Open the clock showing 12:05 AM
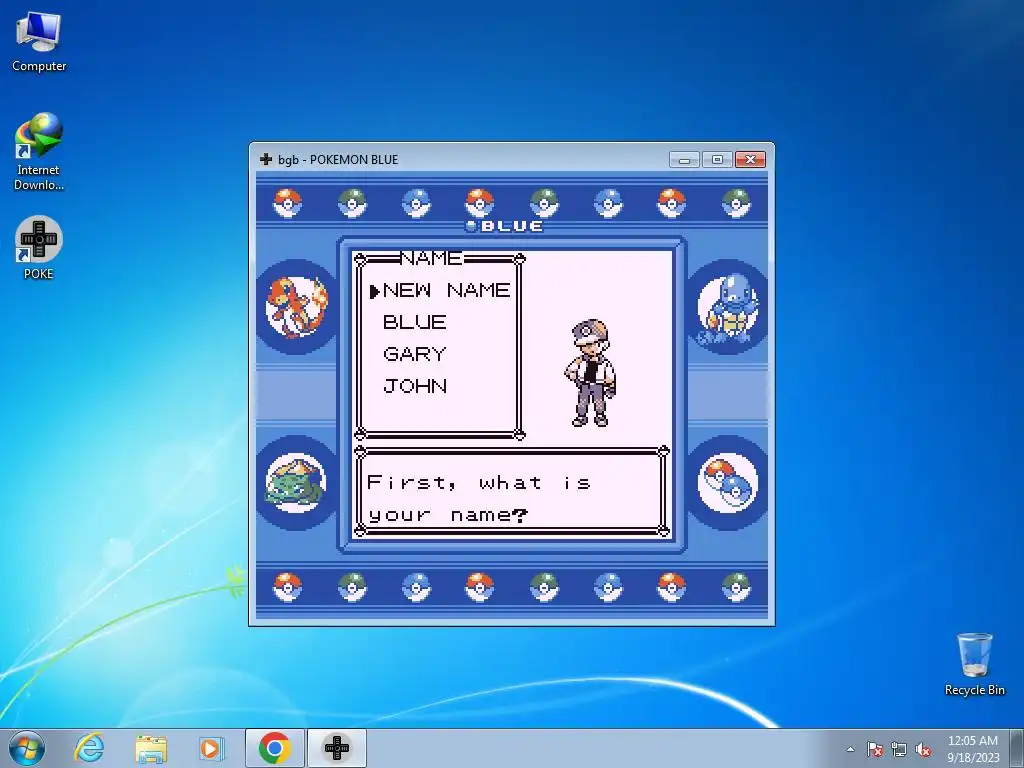The width and height of the screenshot is (1024, 768). pos(973,748)
